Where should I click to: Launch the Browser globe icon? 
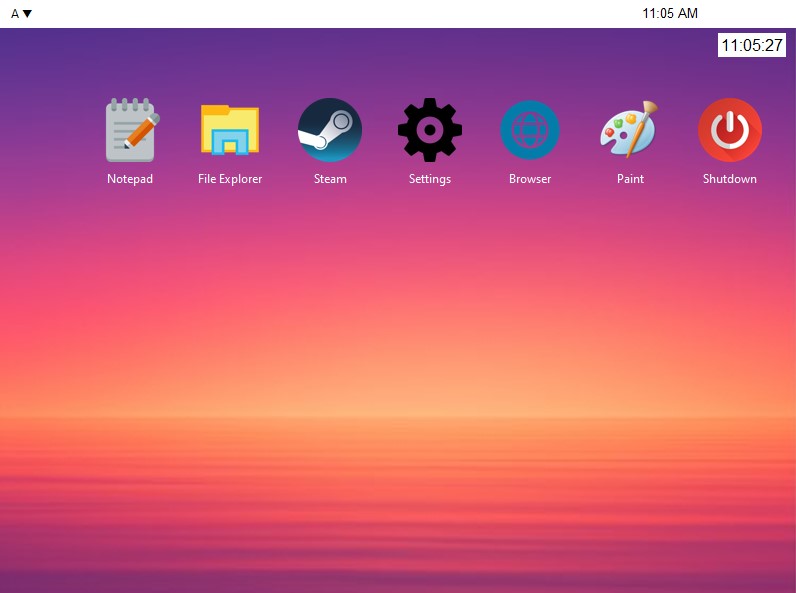pyautogui.click(x=530, y=130)
